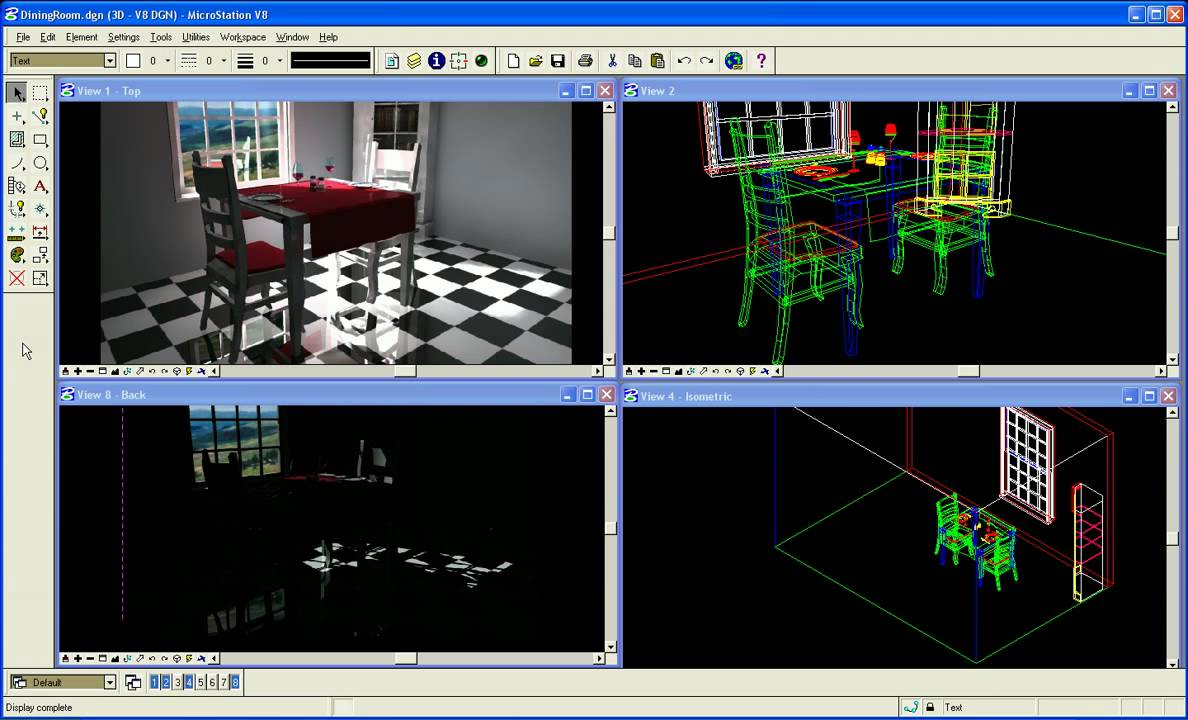The image size is (1188, 720).
Task: Choose the Change Attributes paint palette tool
Action: pos(17,255)
